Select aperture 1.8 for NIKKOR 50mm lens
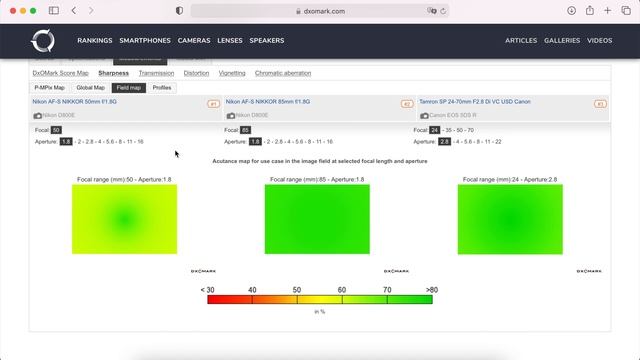 tap(66, 142)
